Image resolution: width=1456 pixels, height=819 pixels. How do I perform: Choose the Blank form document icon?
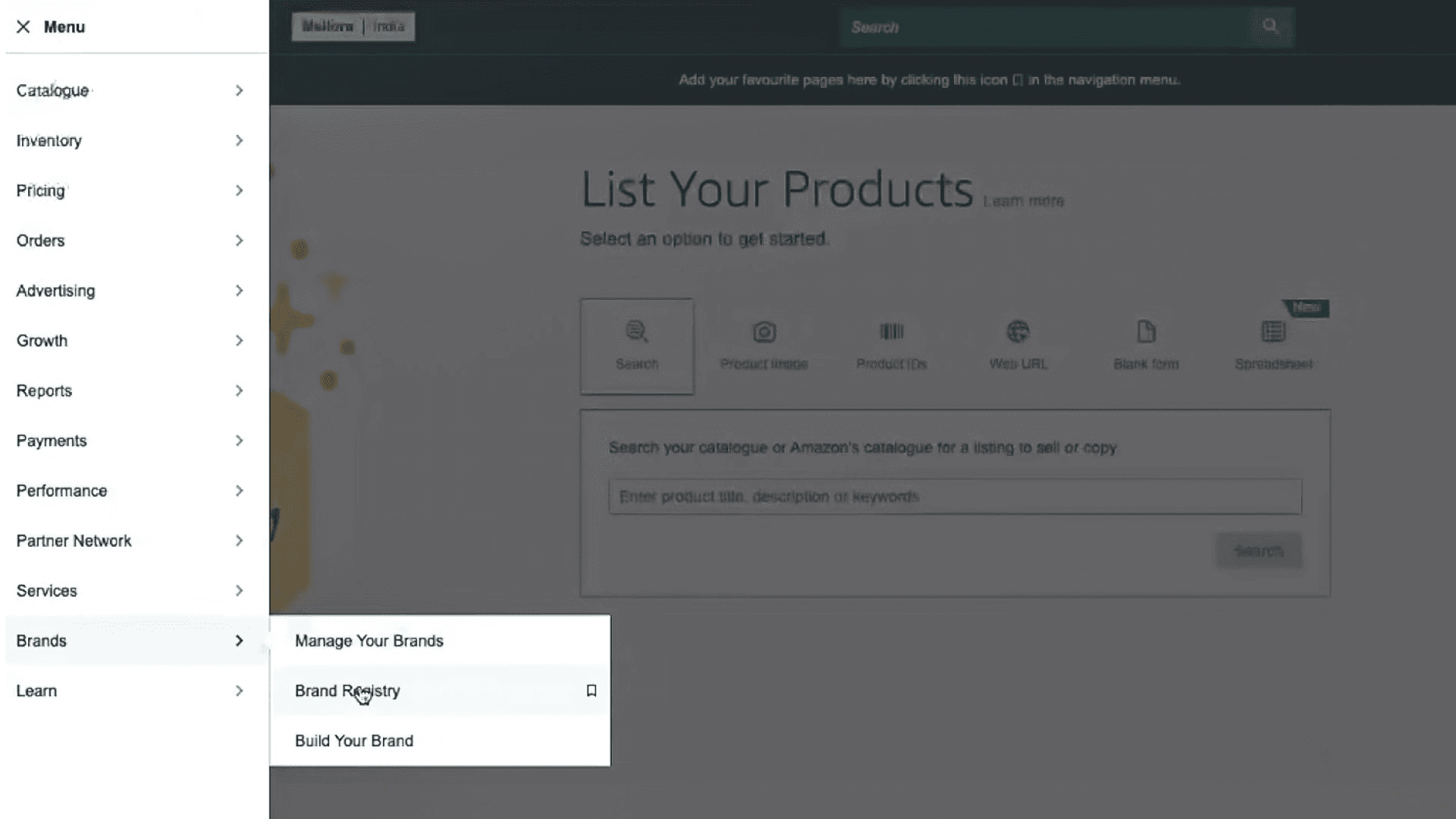click(x=1146, y=332)
